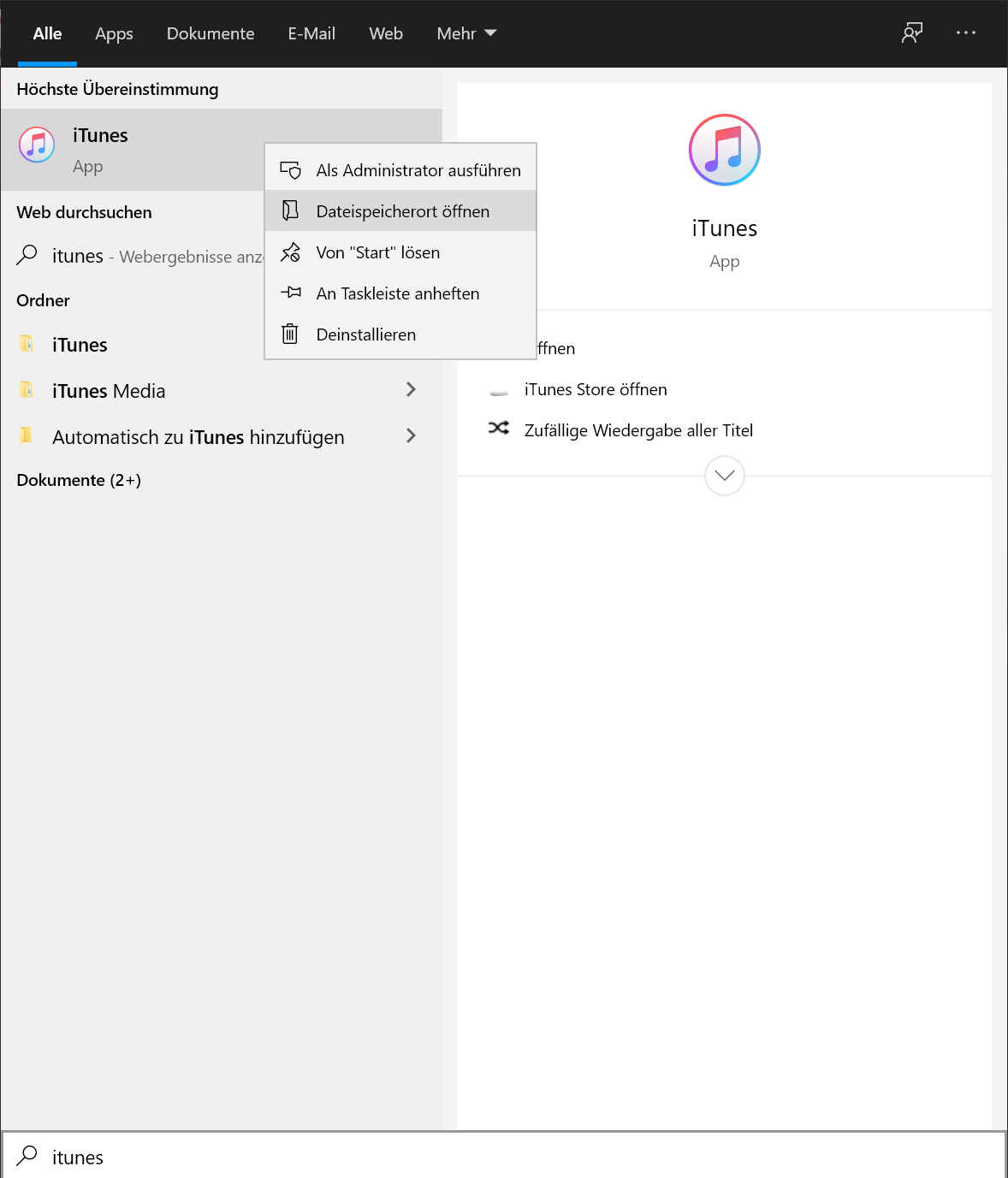This screenshot has width=1008, height=1178.
Task: Click the web search magnifier icon
Action: point(27,255)
